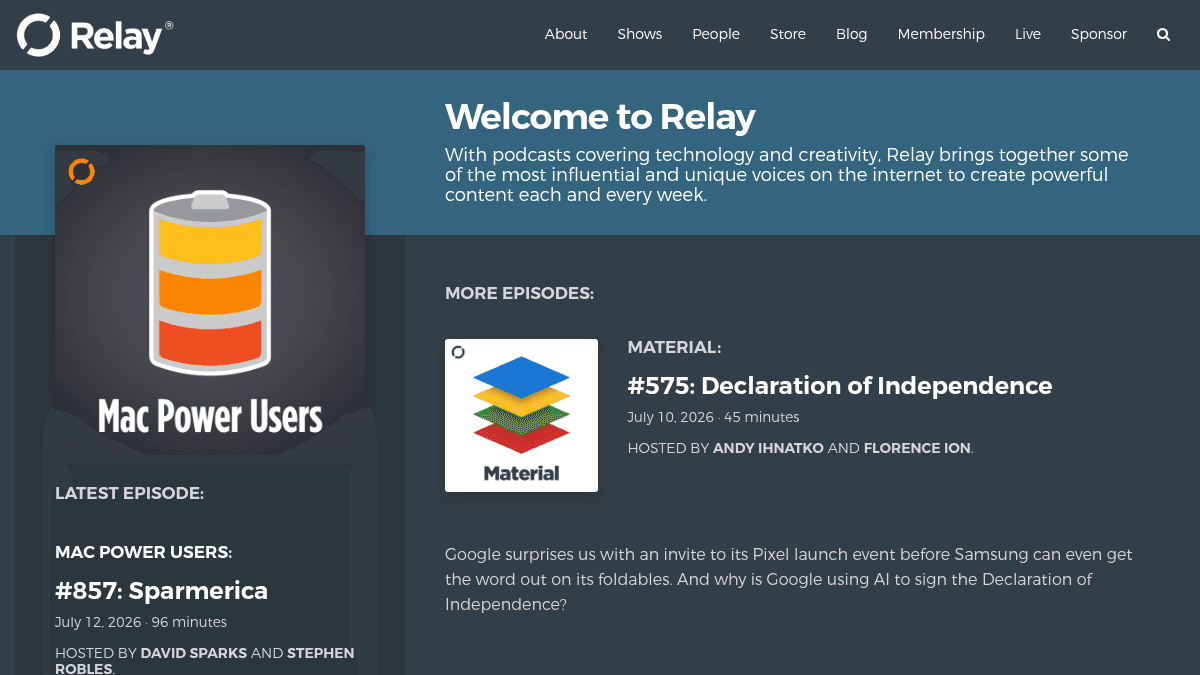The width and height of the screenshot is (1200, 675).
Task: Visit the Store from the navigation
Action: tap(788, 34)
